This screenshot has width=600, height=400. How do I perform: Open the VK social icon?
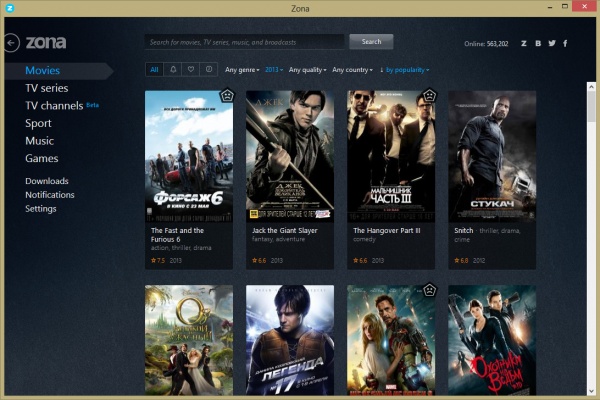pos(538,44)
